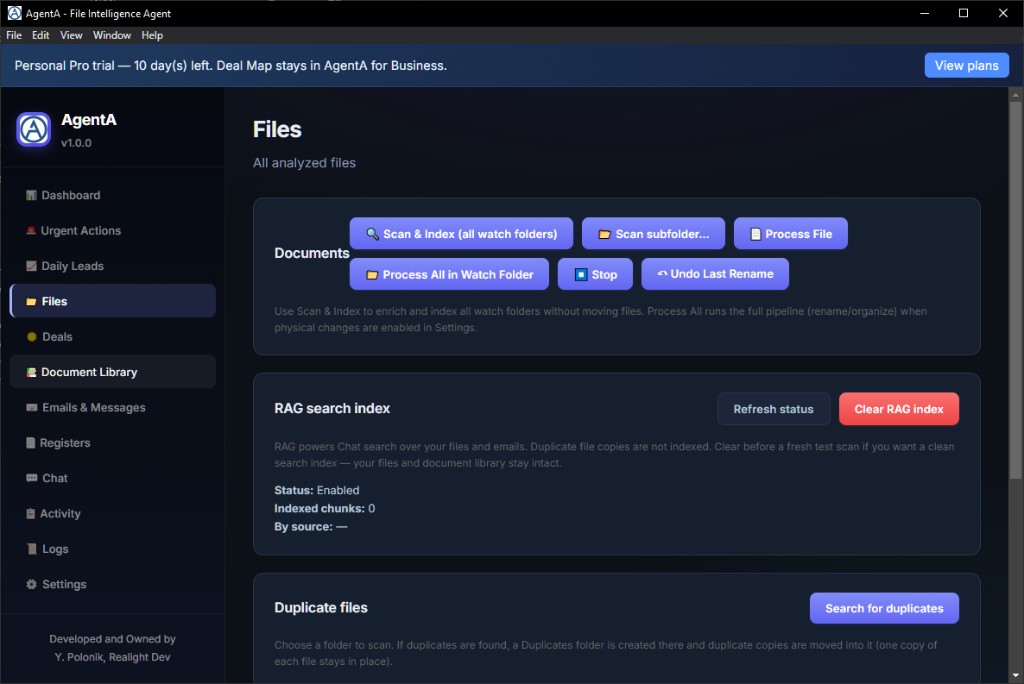The width and height of the screenshot is (1024, 684).
Task: Click the 'Duplicate files' heading
Action: [321, 608]
